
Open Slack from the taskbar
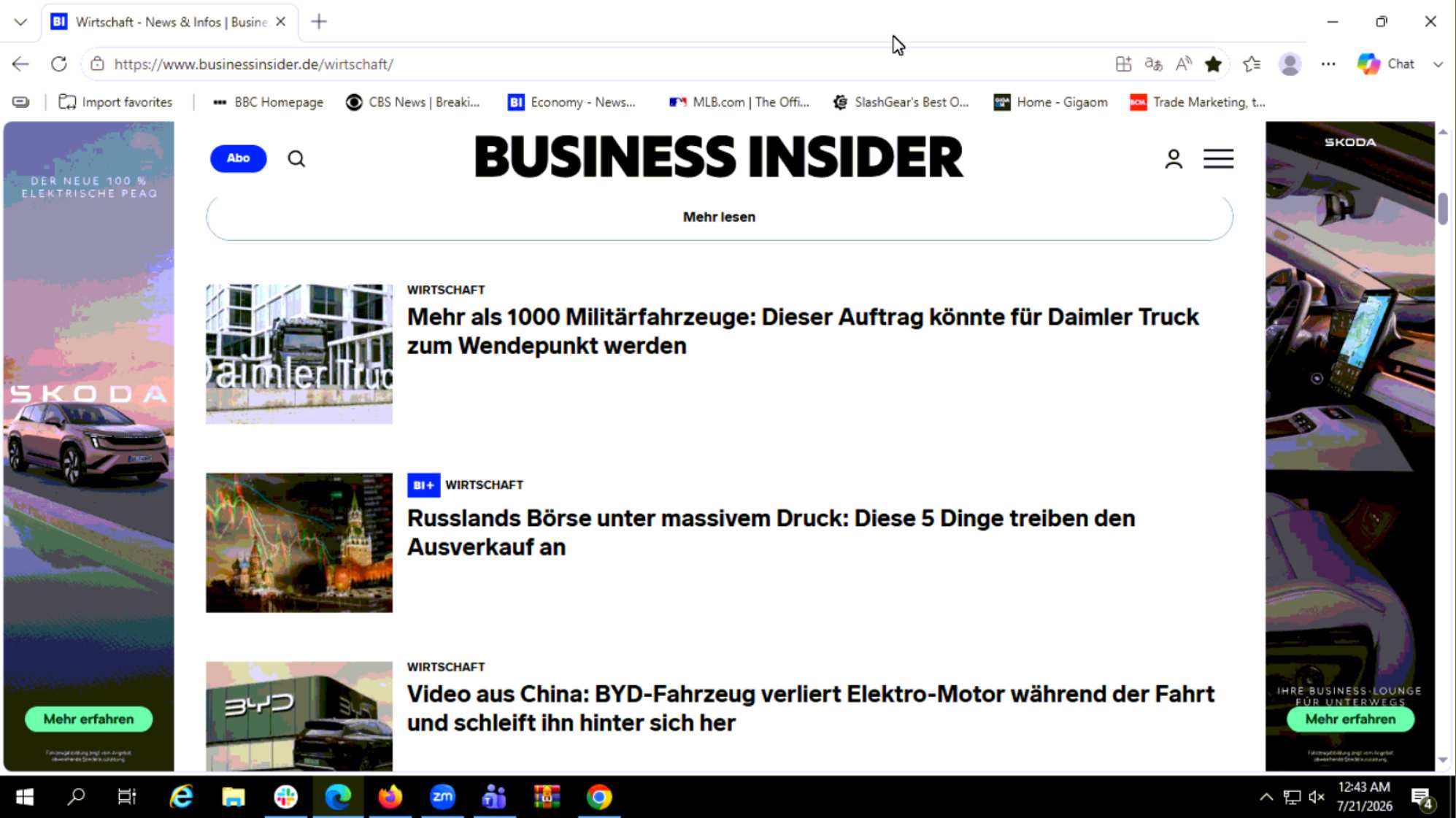click(285, 797)
